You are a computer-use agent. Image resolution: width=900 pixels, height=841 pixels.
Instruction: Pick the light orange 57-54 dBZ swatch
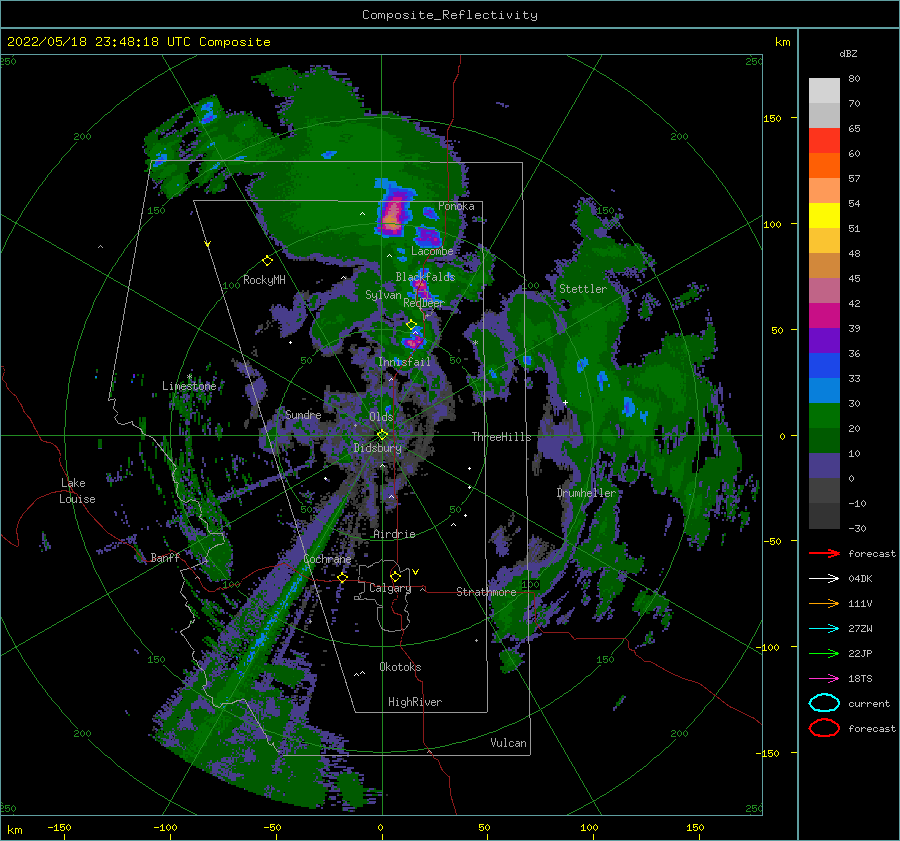(x=824, y=191)
